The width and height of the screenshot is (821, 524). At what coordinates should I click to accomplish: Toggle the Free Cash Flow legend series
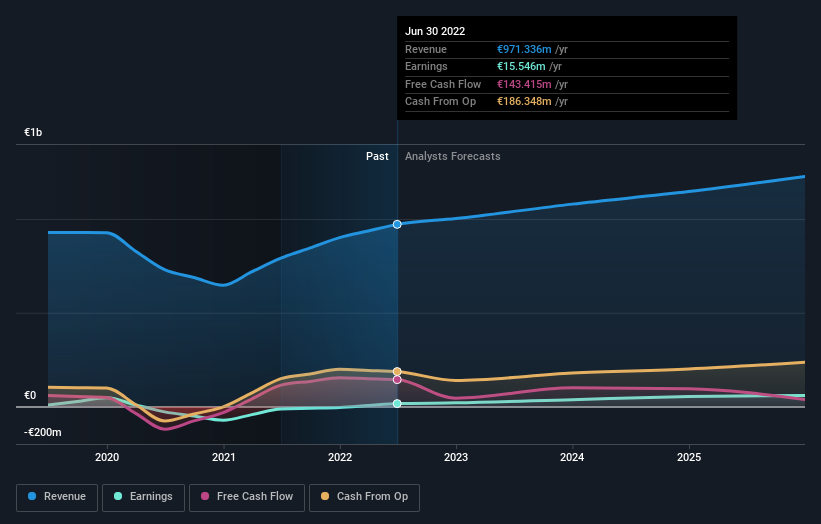coord(247,497)
